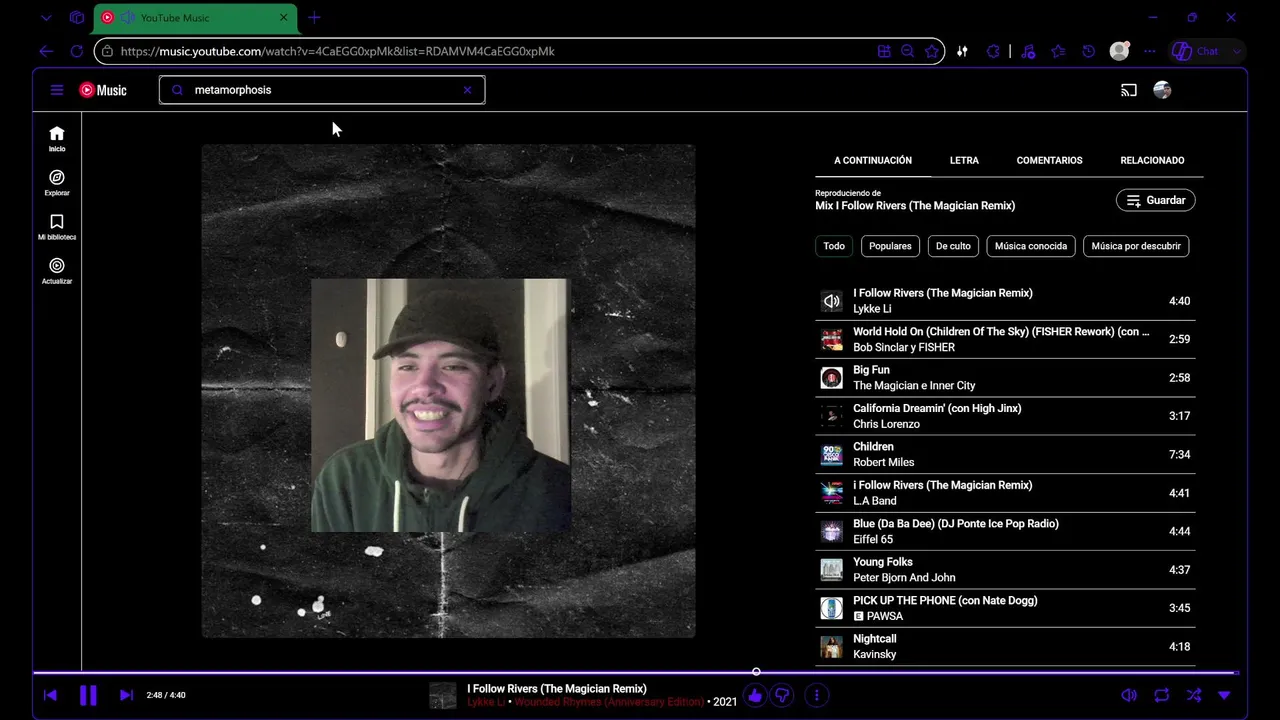This screenshot has height=720, width=1280.
Task: Like the current song with thumbs up
Action: (755, 695)
